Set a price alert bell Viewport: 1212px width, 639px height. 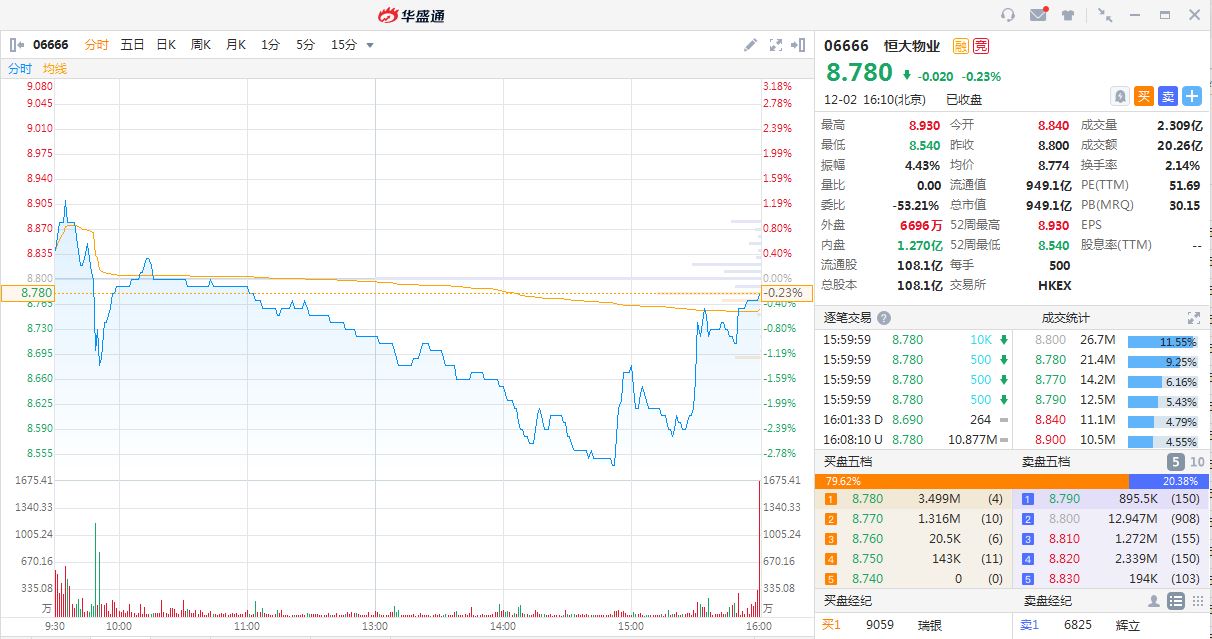click(x=1120, y=96)
